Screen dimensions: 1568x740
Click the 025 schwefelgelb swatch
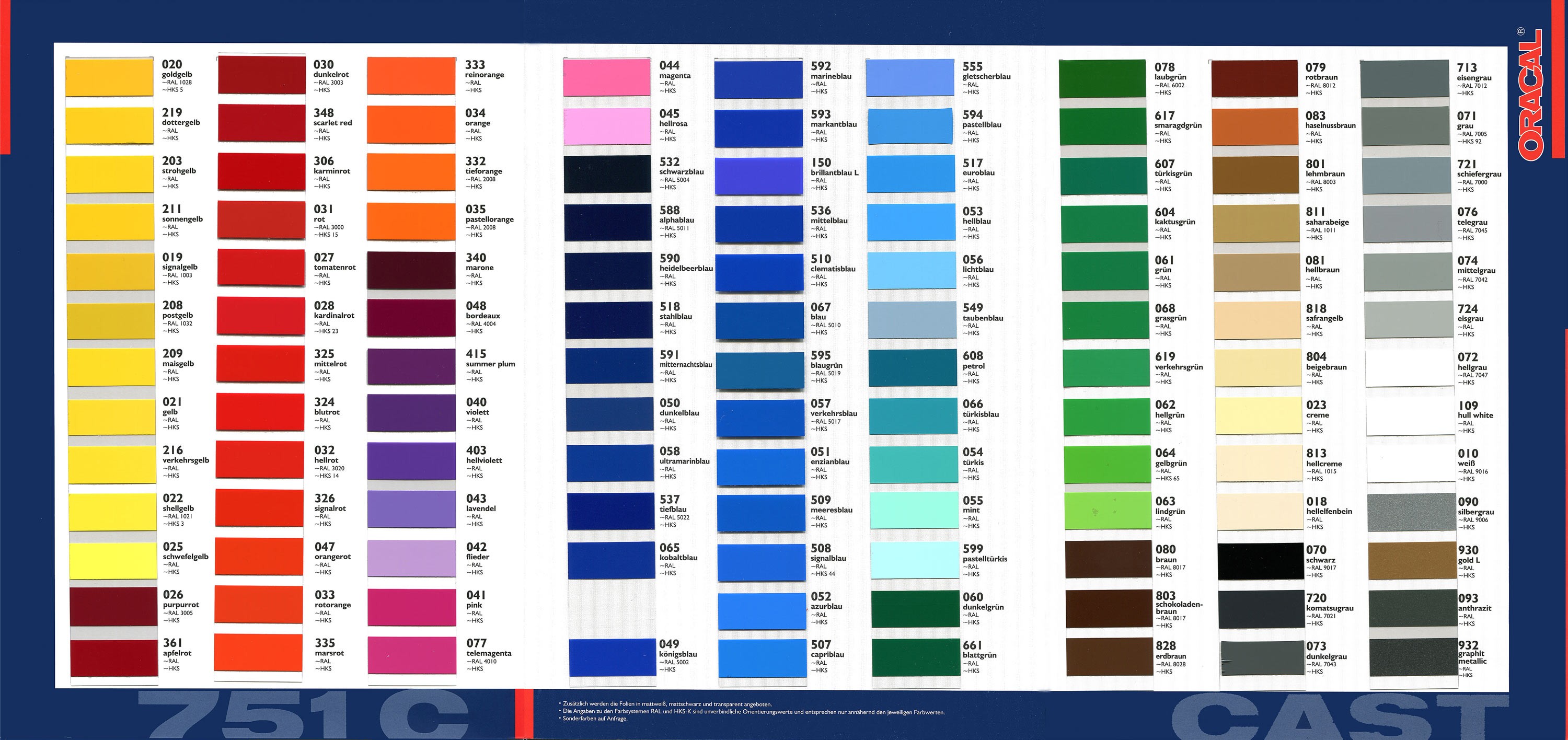click(113, 560)
